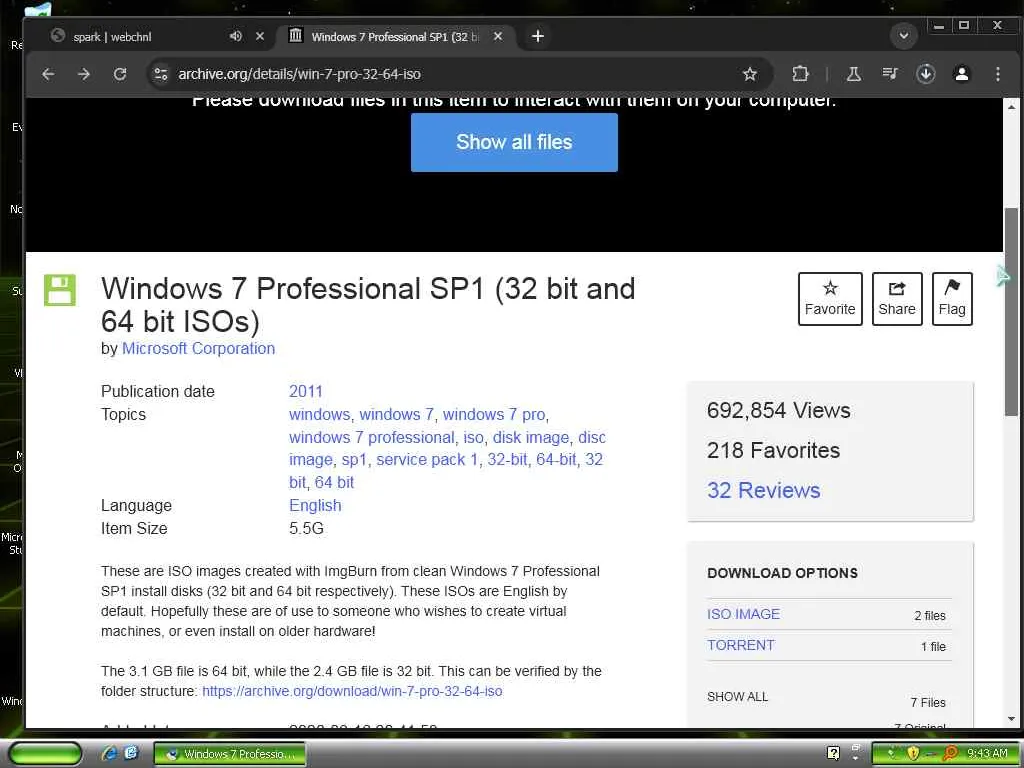This screenshot has height=768, width=1024.
Task: Open the profile avatar icon
Action: tap(961, 74)
